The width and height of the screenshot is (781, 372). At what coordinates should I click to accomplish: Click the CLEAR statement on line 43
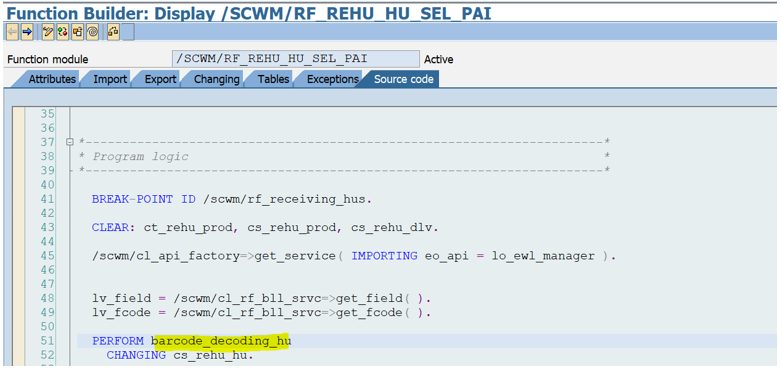(x=265, y=228)
